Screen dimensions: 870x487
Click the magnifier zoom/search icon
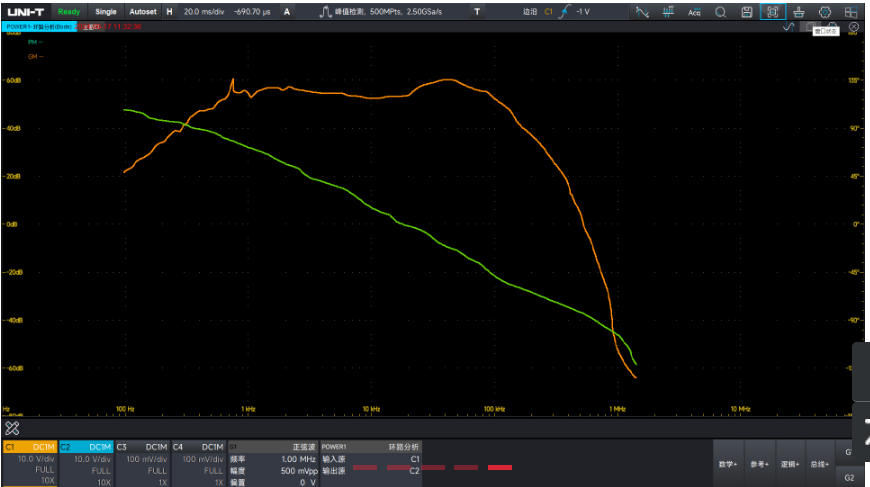720,12
